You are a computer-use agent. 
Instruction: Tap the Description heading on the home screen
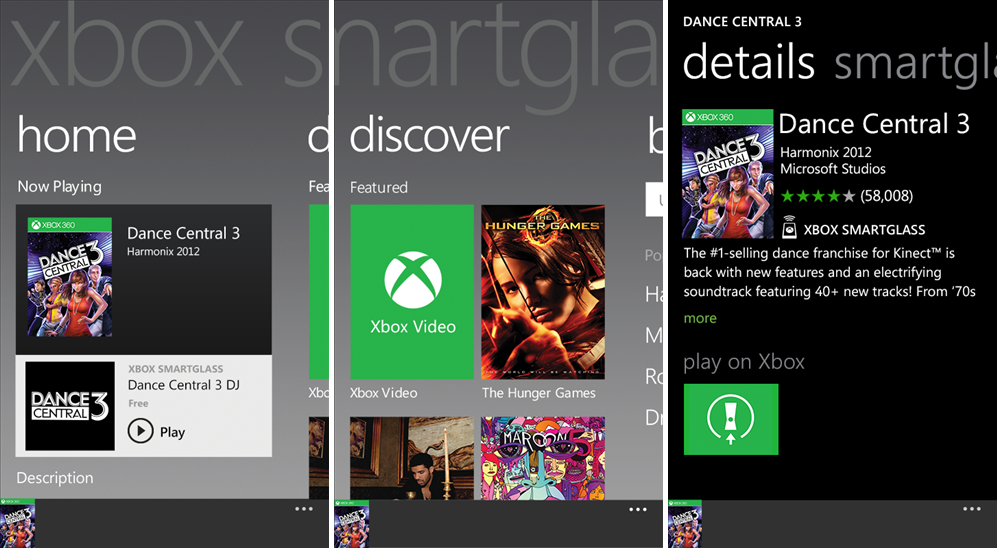(x=55, y=478)
